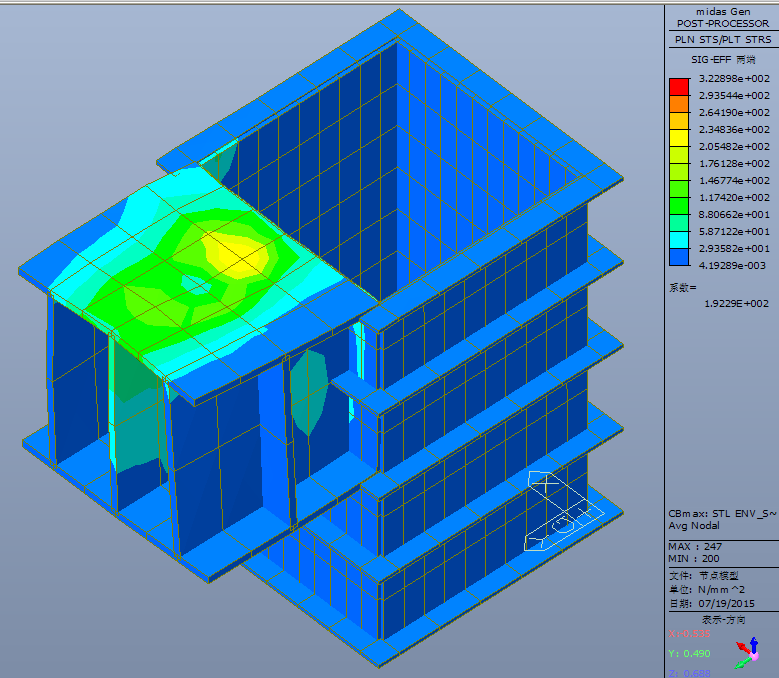Click the Y: 0.490 view direction value
Screen dimensions: 779x678
(688, 653)
